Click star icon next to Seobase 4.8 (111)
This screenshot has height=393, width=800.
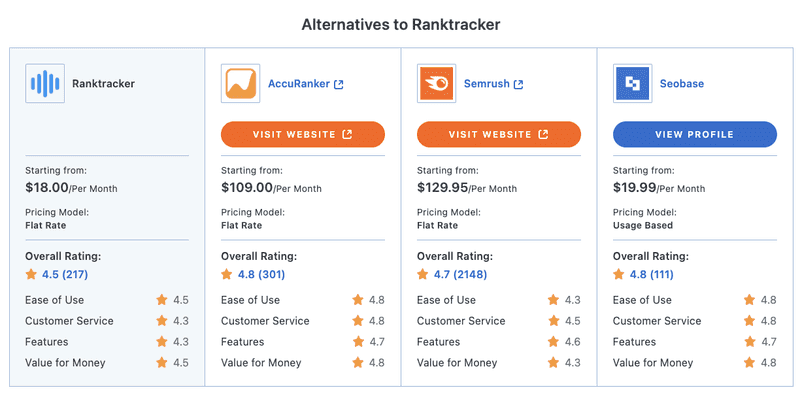(x=619, y=275)
